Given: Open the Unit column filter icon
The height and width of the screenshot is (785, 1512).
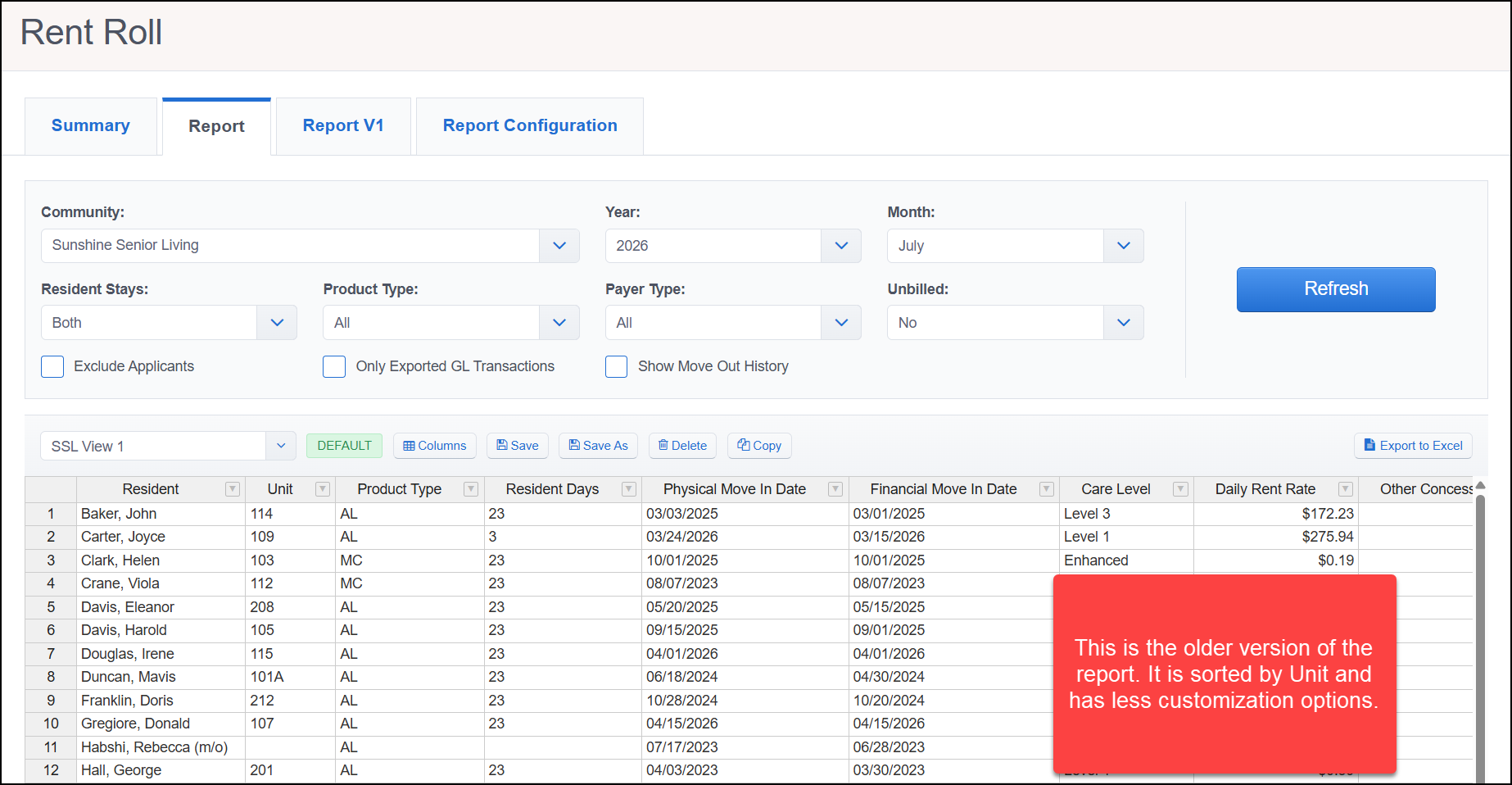Looking at the screenshot, I should [323, 489].
